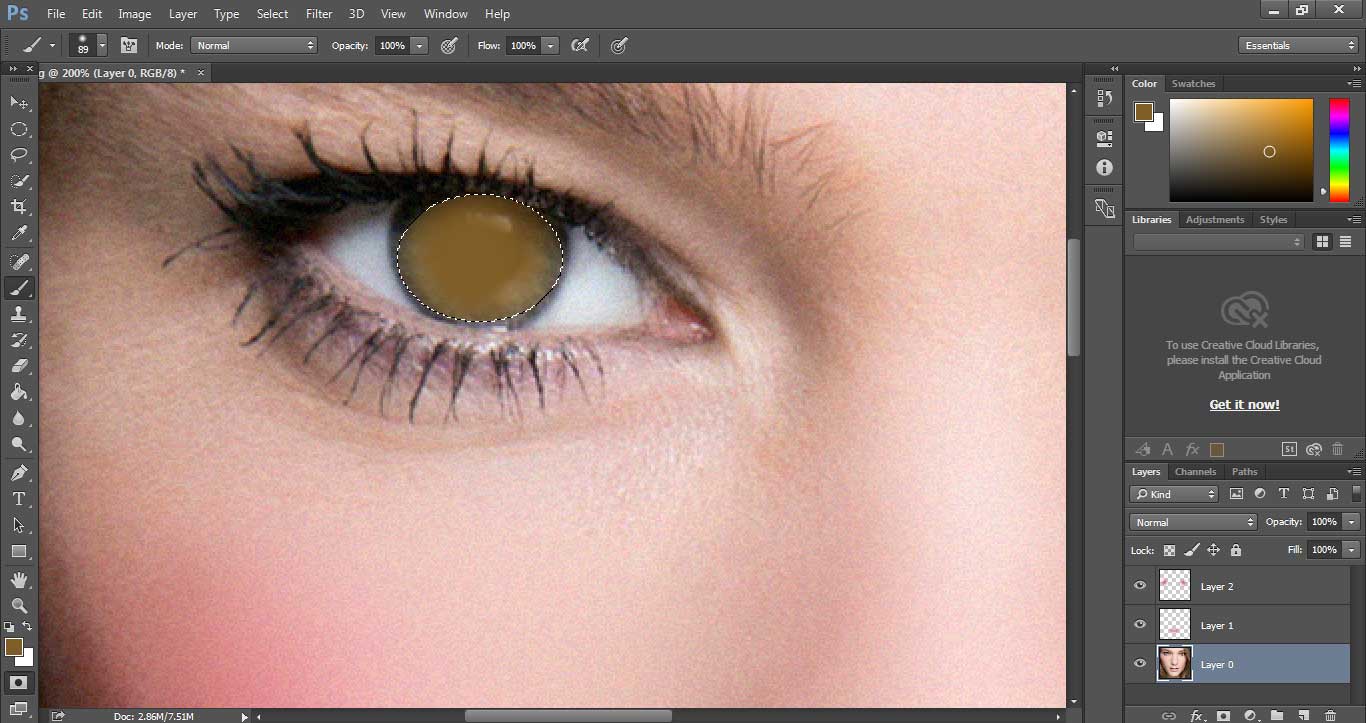Open the layer filter Kind dropdown
1366x723 pixels.
tap(1174, 494)
